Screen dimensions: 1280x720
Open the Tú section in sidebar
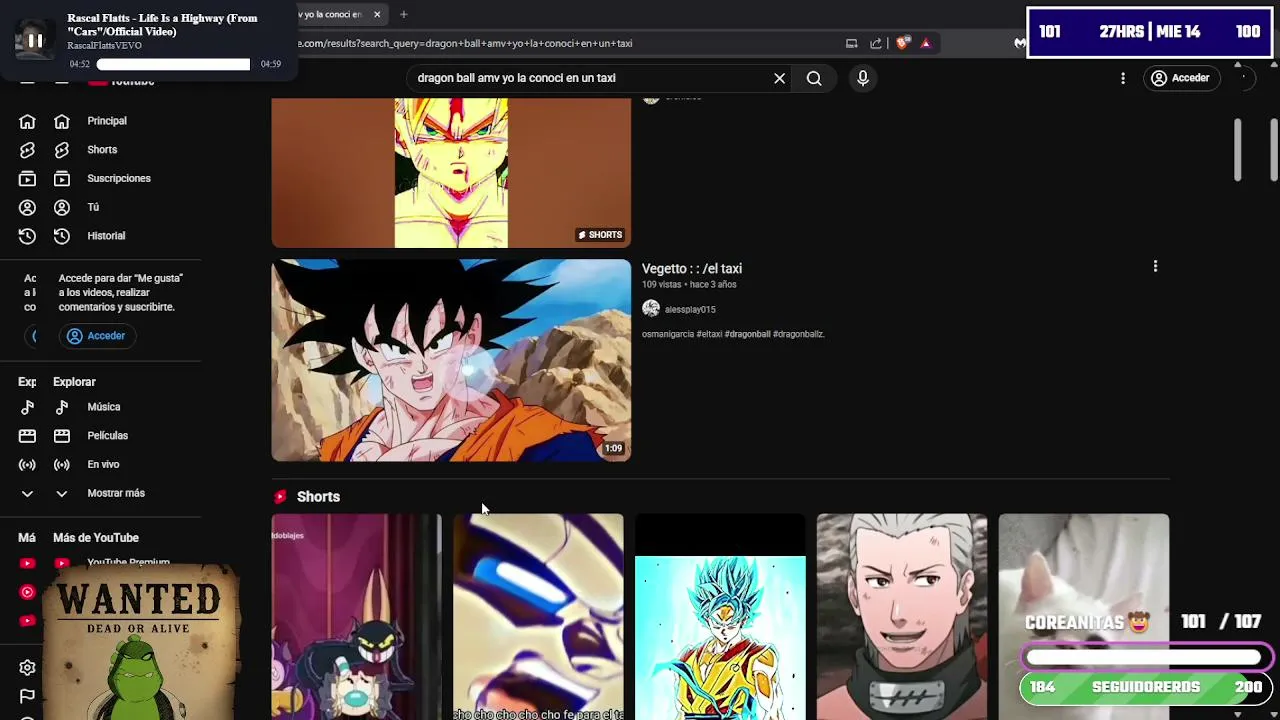click(93, 207)
